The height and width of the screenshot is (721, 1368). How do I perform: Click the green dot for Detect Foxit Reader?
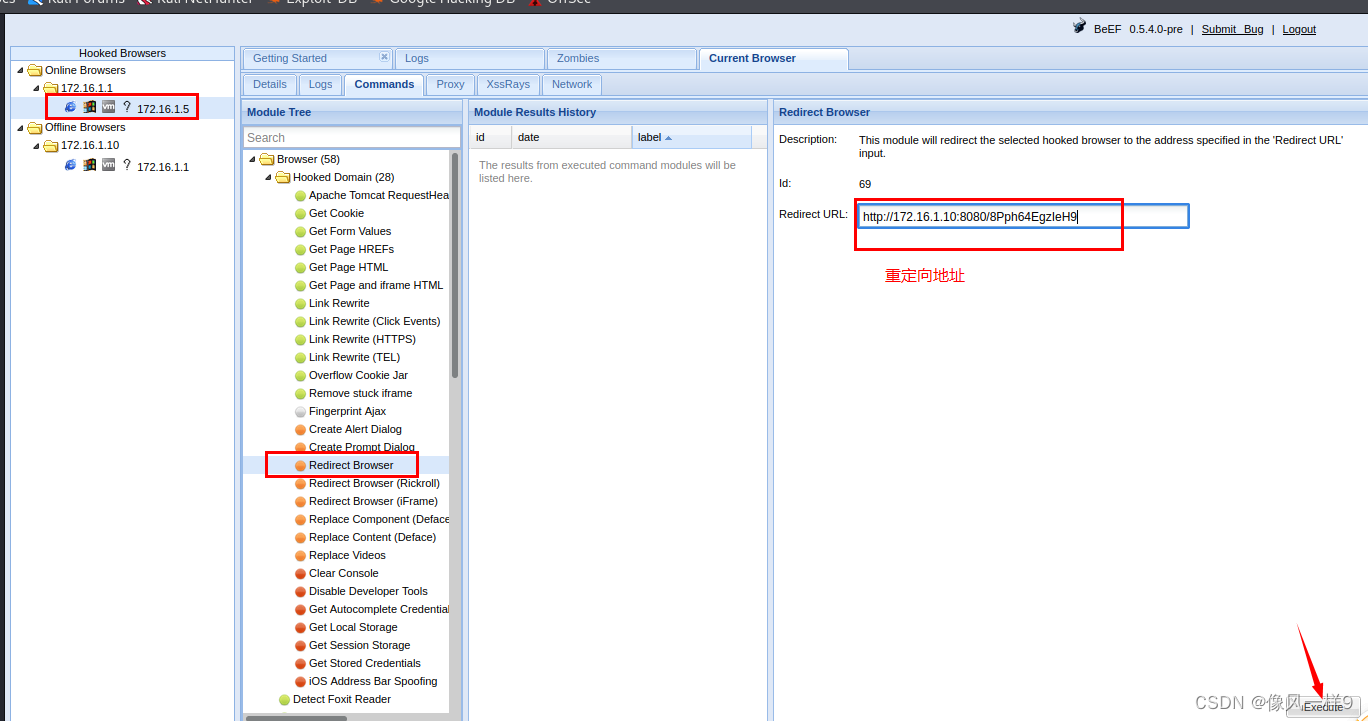284,699
